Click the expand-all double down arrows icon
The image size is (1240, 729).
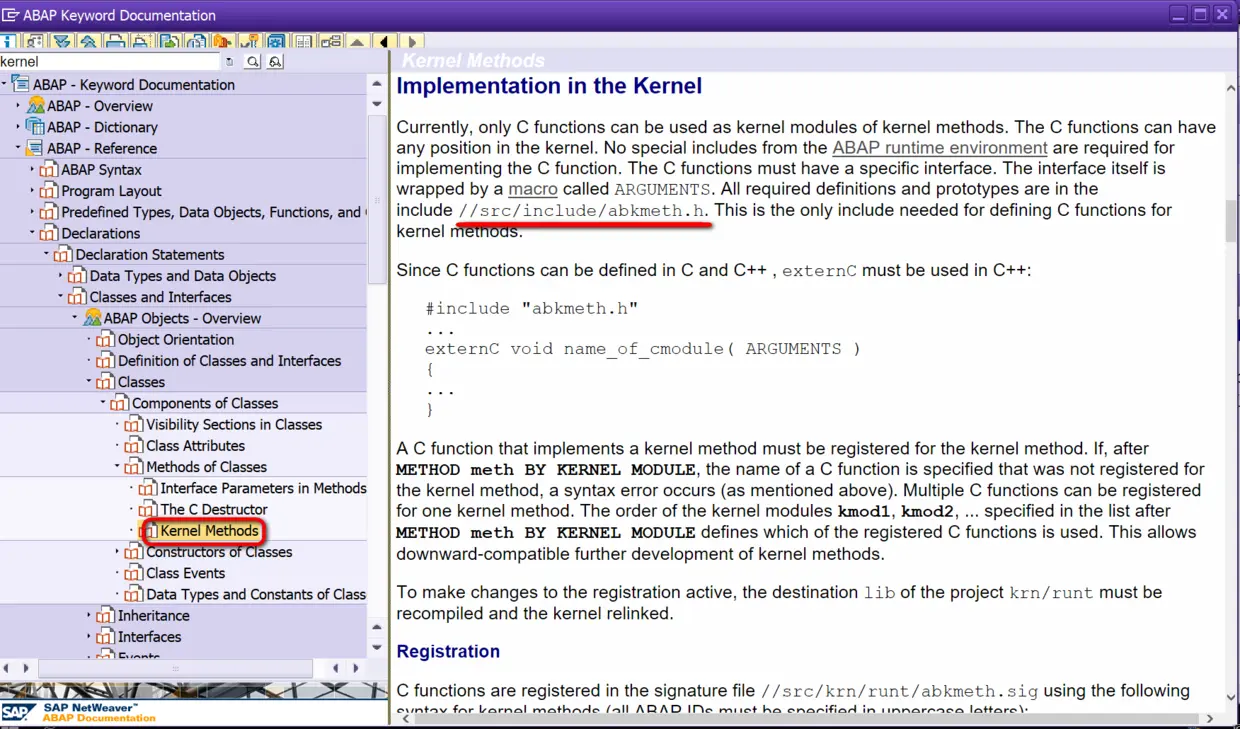[x=62, y=41]
